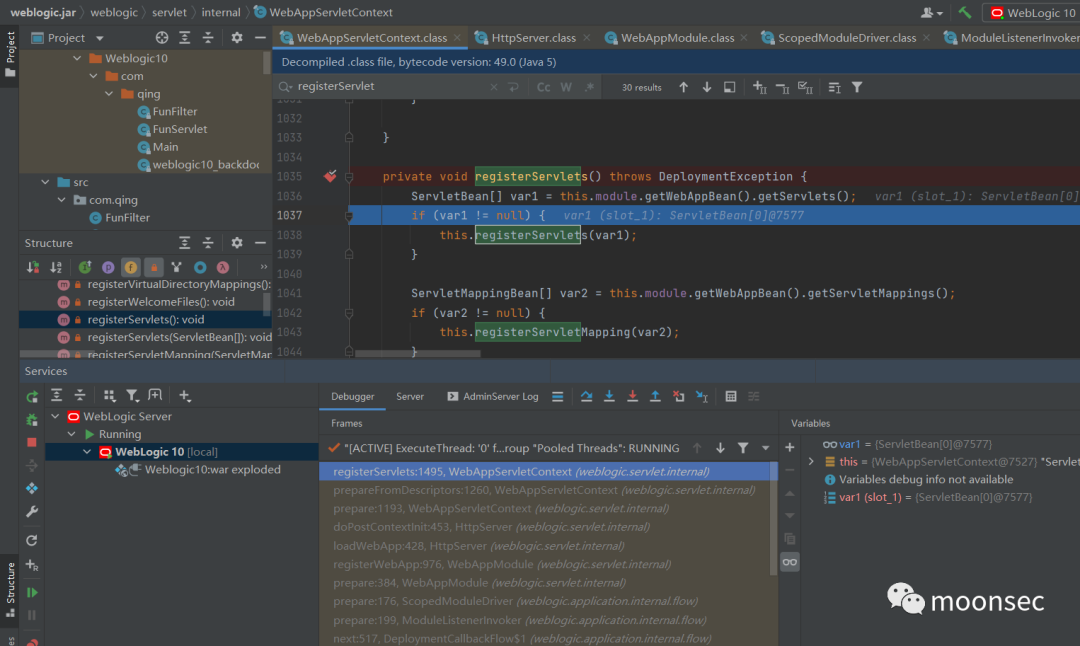
Task: Toggle the breakpoint on line 1035
Action: coord(330,176)
